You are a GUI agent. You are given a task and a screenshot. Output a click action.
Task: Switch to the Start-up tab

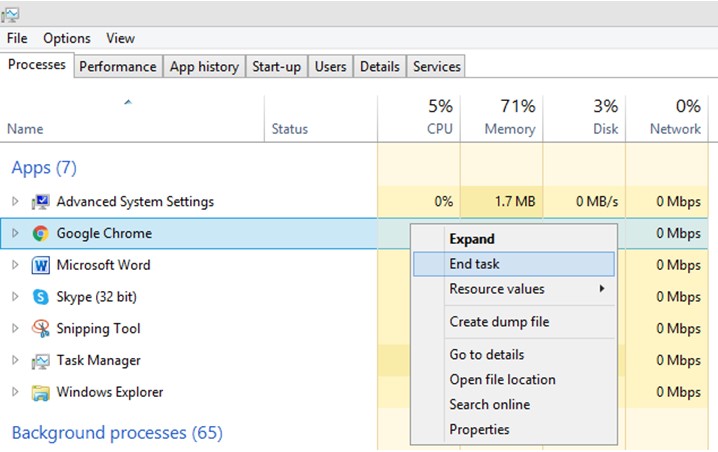277,66
